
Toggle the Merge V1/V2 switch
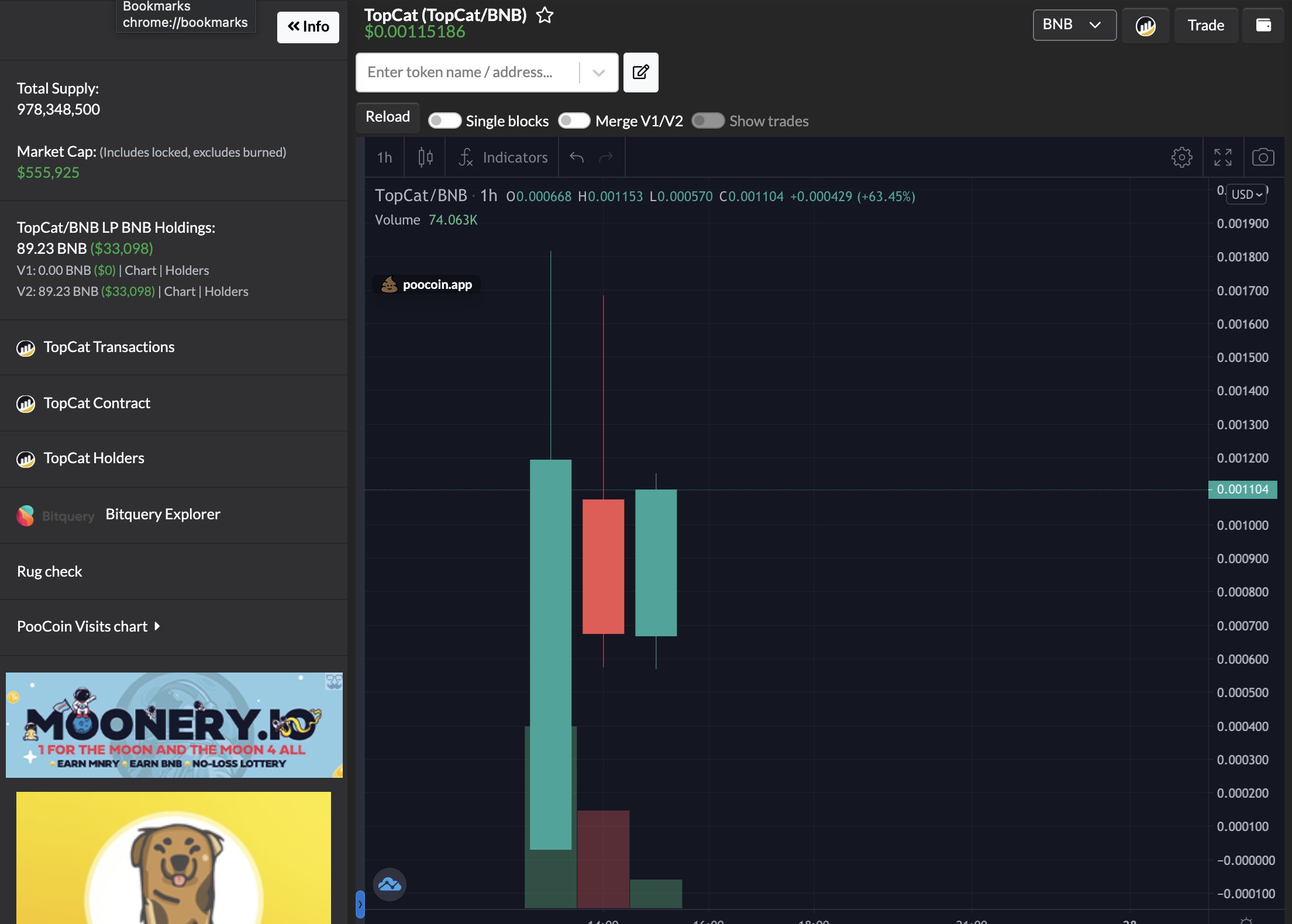[574, 120]
